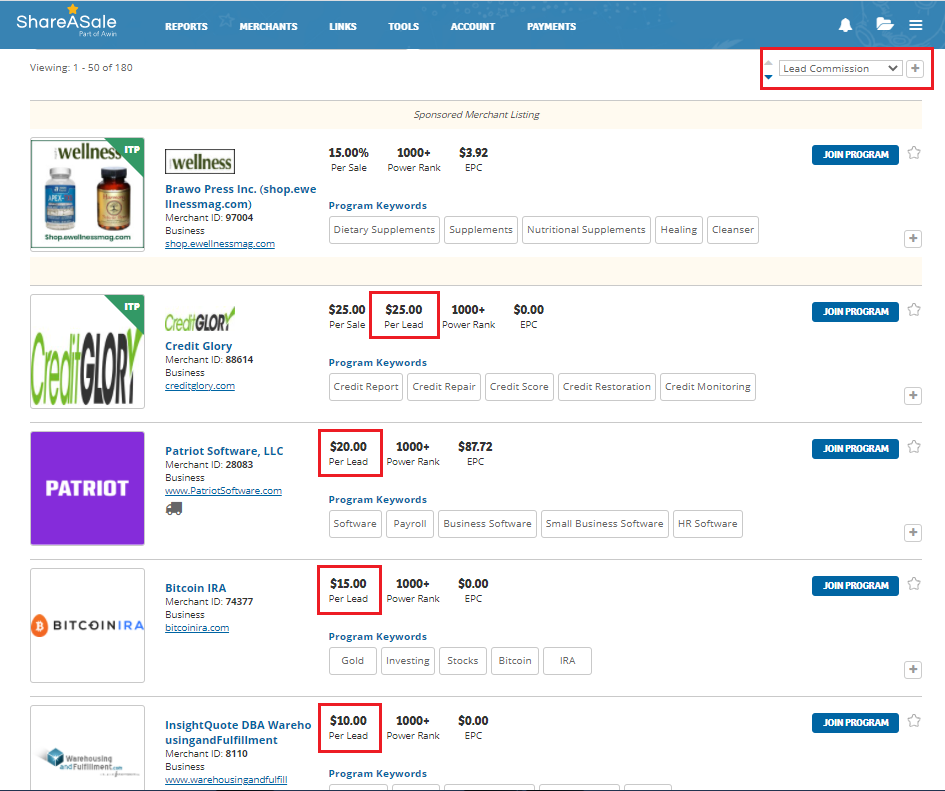Select the Gold keyword tag
Viewport: 945px width, 791px height.
click(353, 660)
